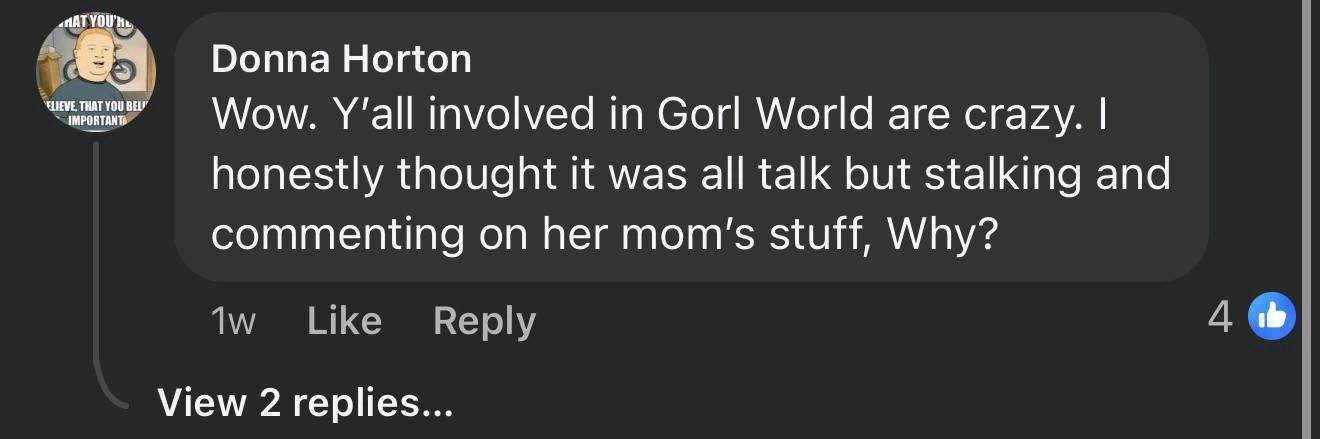Open the reaction count showing 4

click(x=1219, y=319)
